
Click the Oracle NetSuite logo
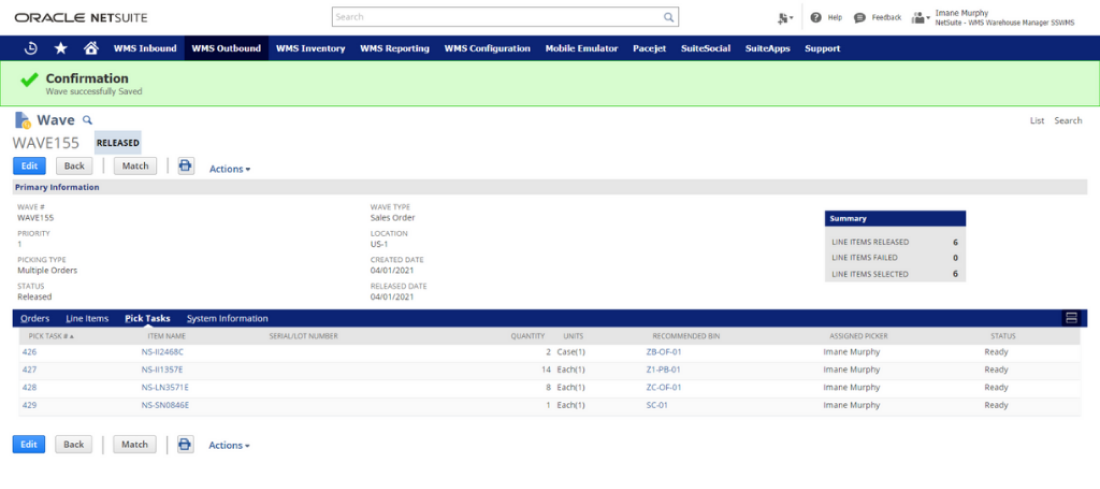tap(81, 18)
